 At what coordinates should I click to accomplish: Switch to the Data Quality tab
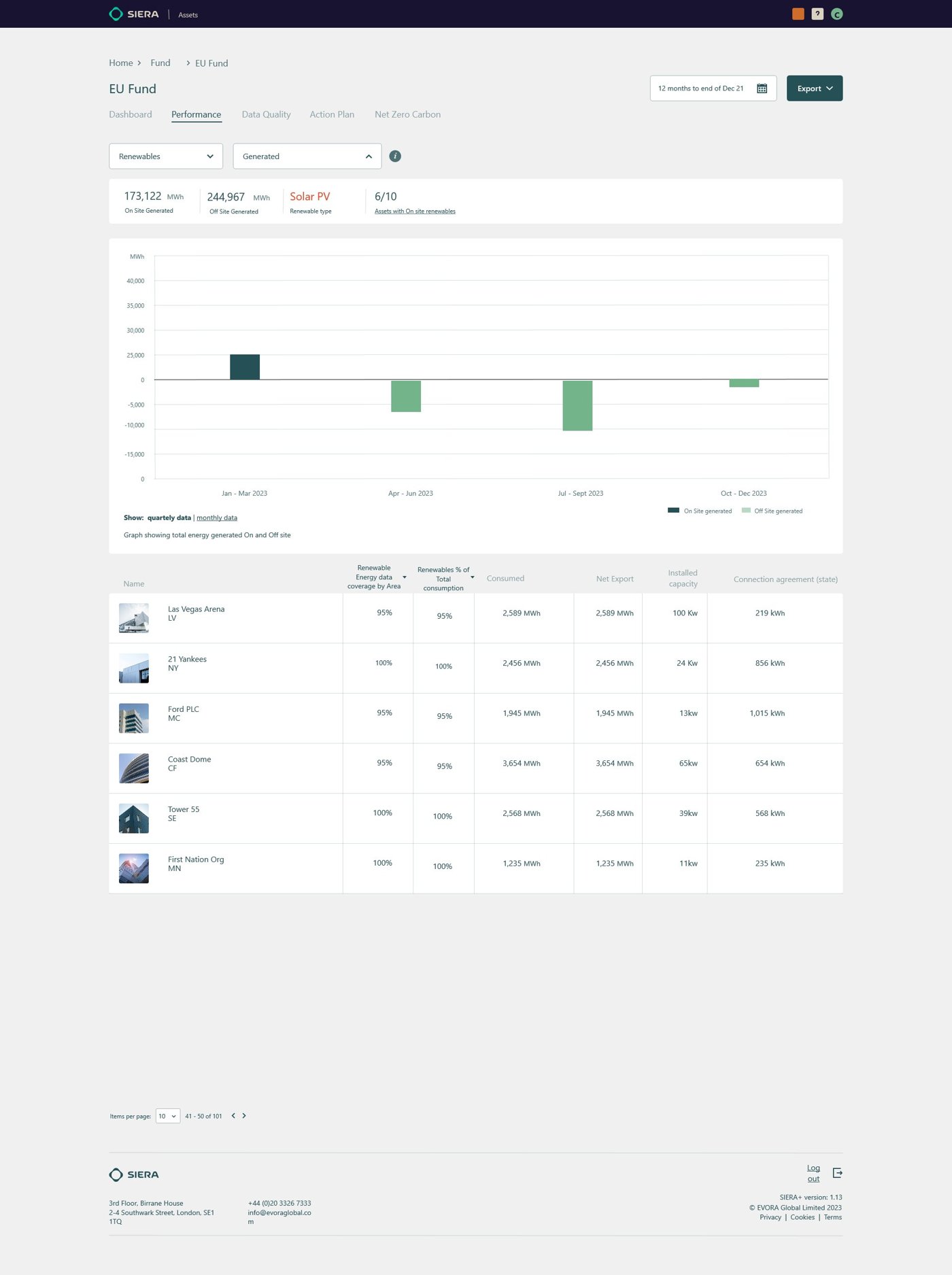266,114
